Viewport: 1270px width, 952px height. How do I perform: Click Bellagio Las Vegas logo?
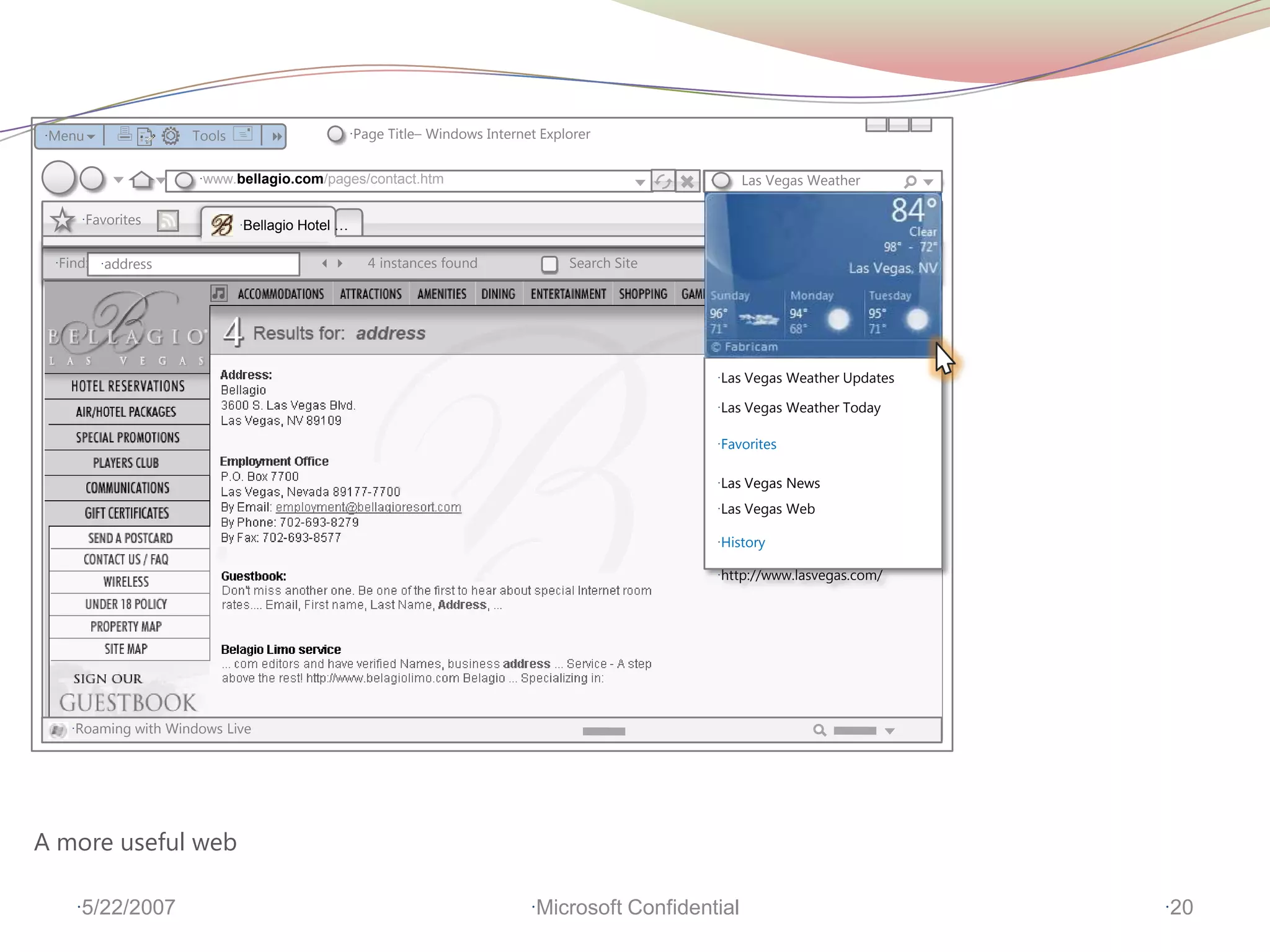(127, 328)
